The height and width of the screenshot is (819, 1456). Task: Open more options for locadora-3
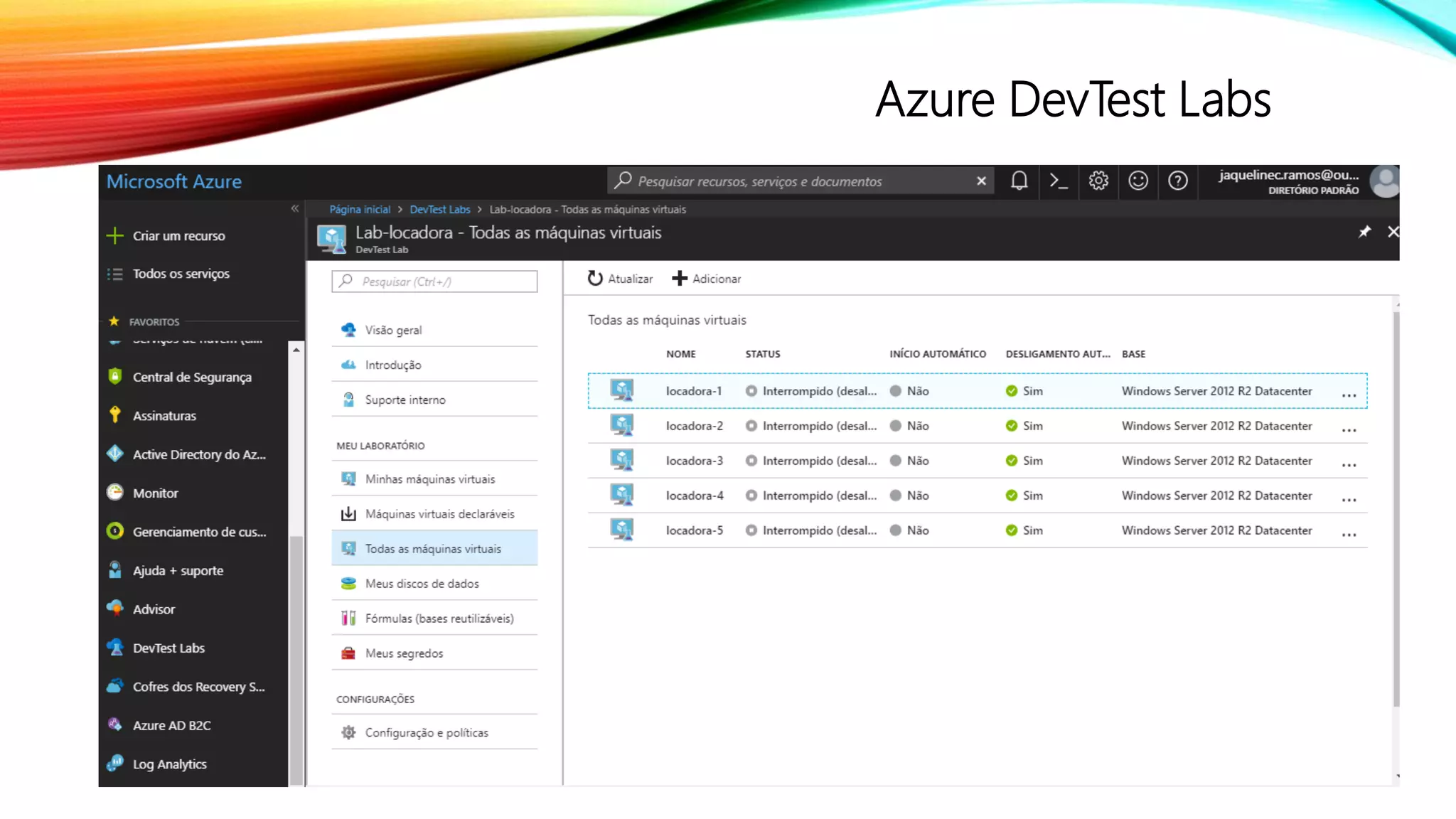point(1349,465)
